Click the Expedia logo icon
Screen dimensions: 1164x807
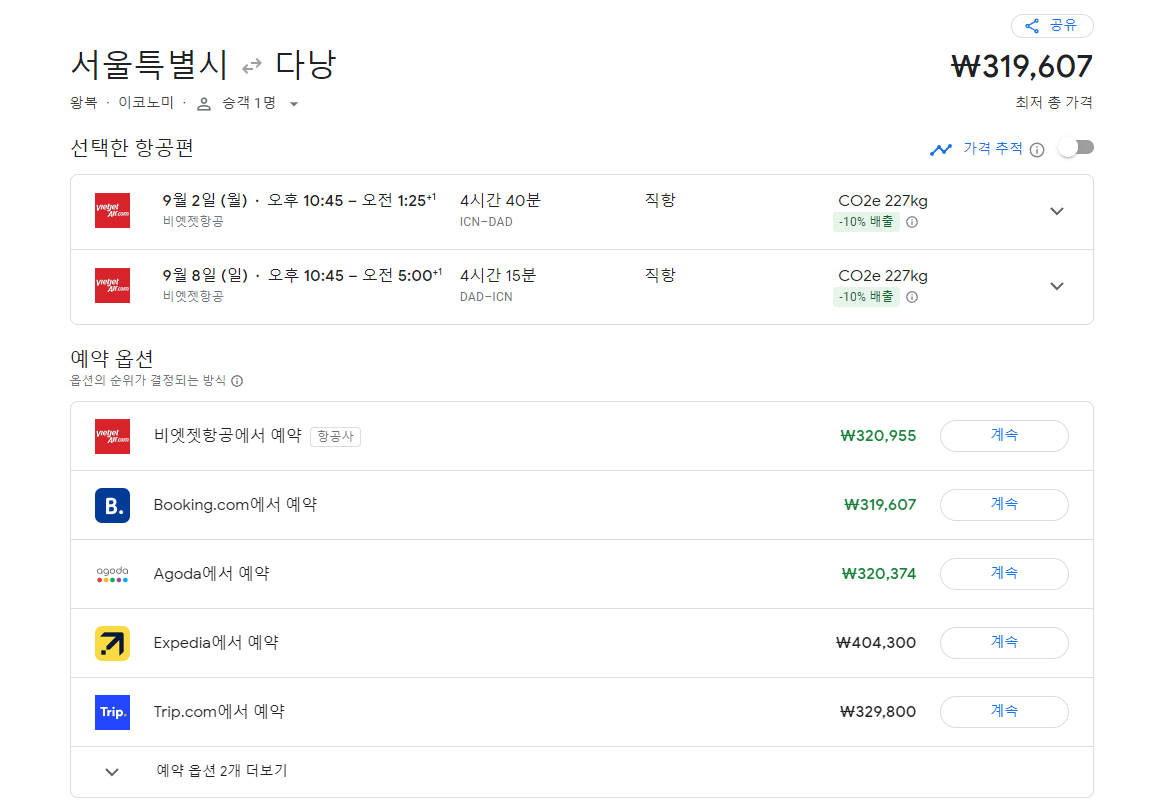click(x=112, y=643)
